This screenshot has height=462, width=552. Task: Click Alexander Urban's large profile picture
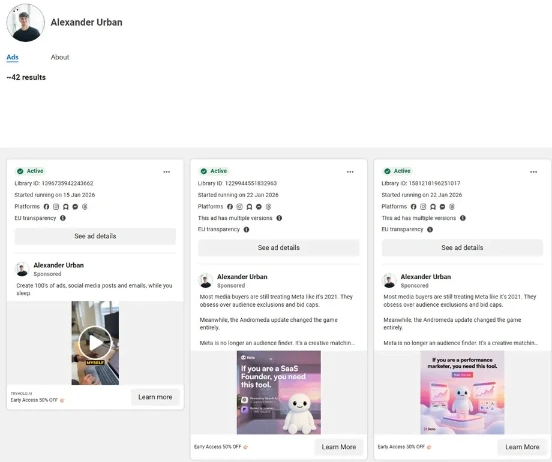coord(25,23)
